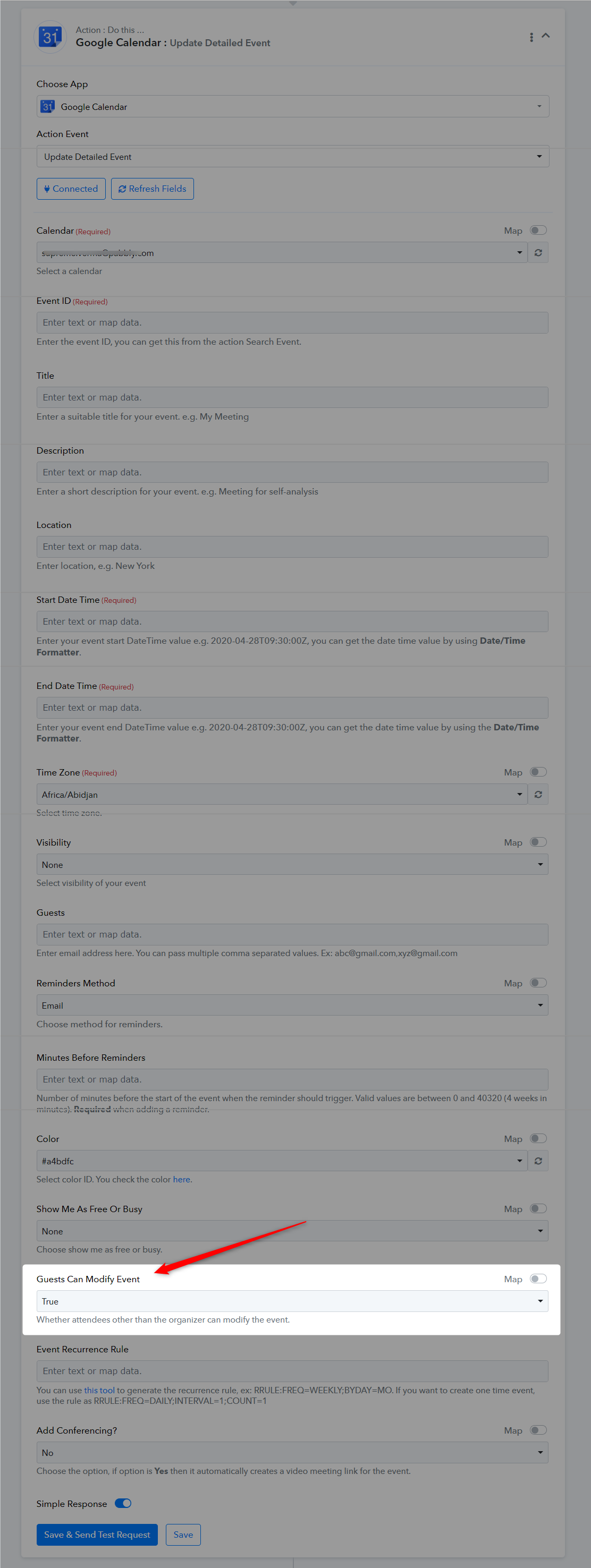Click the Refresh Fields button
The image size is (591, 1568).
coord(153,189)
